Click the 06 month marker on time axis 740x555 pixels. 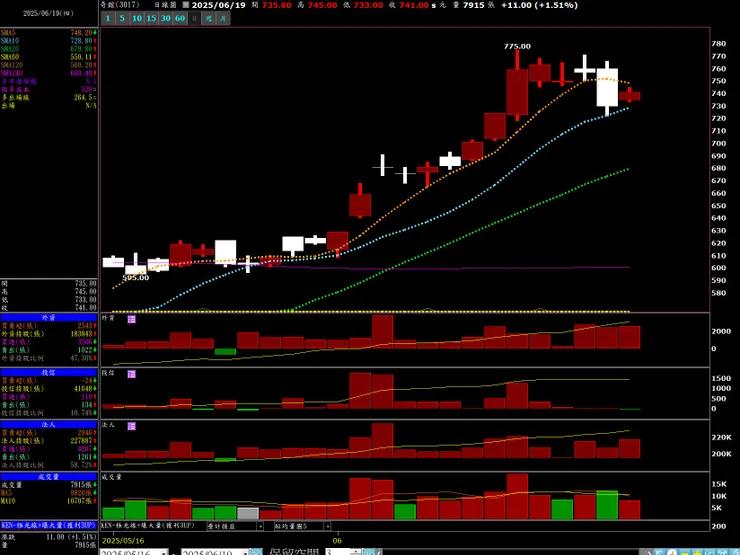pyautogui.click(x=337, y=540)
